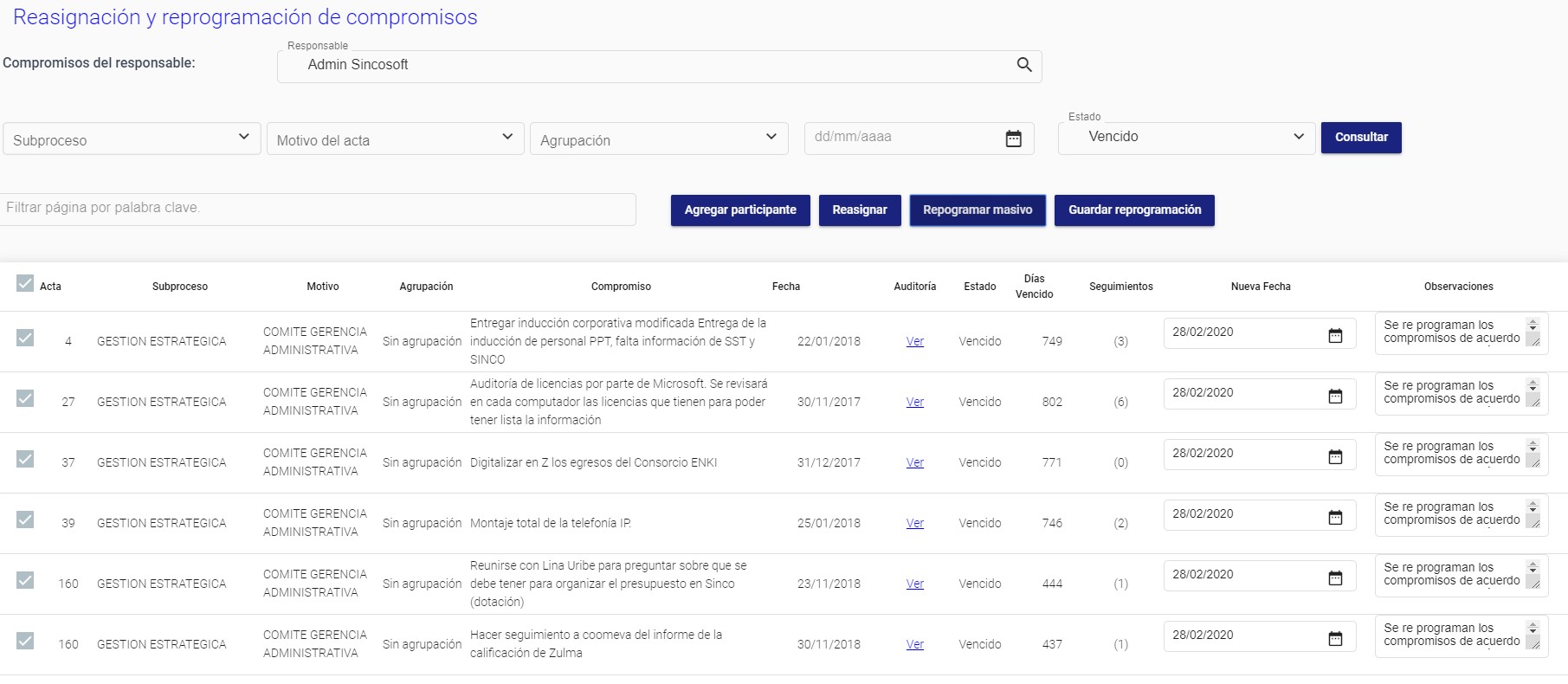Open calendar picker for Acta 37 new date
This screenshot has height=684, width=1568.
[x=1335, y=456]
